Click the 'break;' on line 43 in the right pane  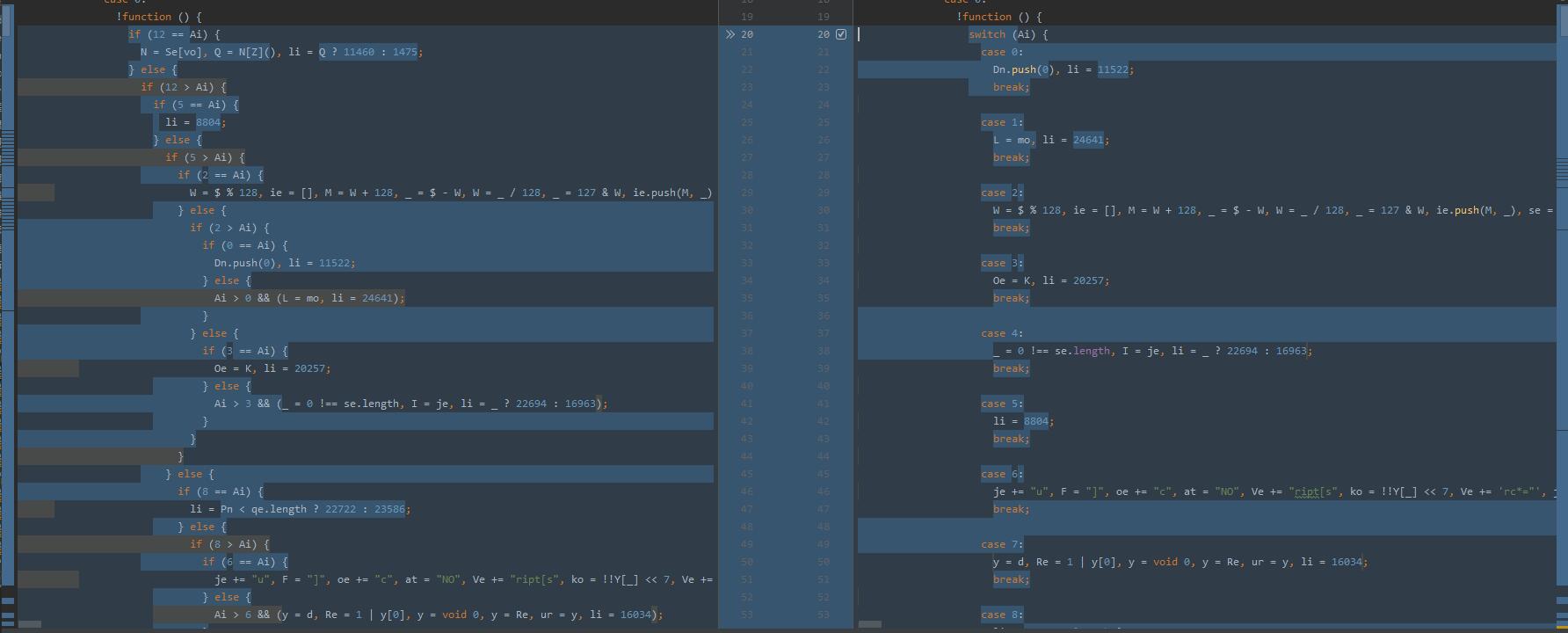(x=1012, y=439)
